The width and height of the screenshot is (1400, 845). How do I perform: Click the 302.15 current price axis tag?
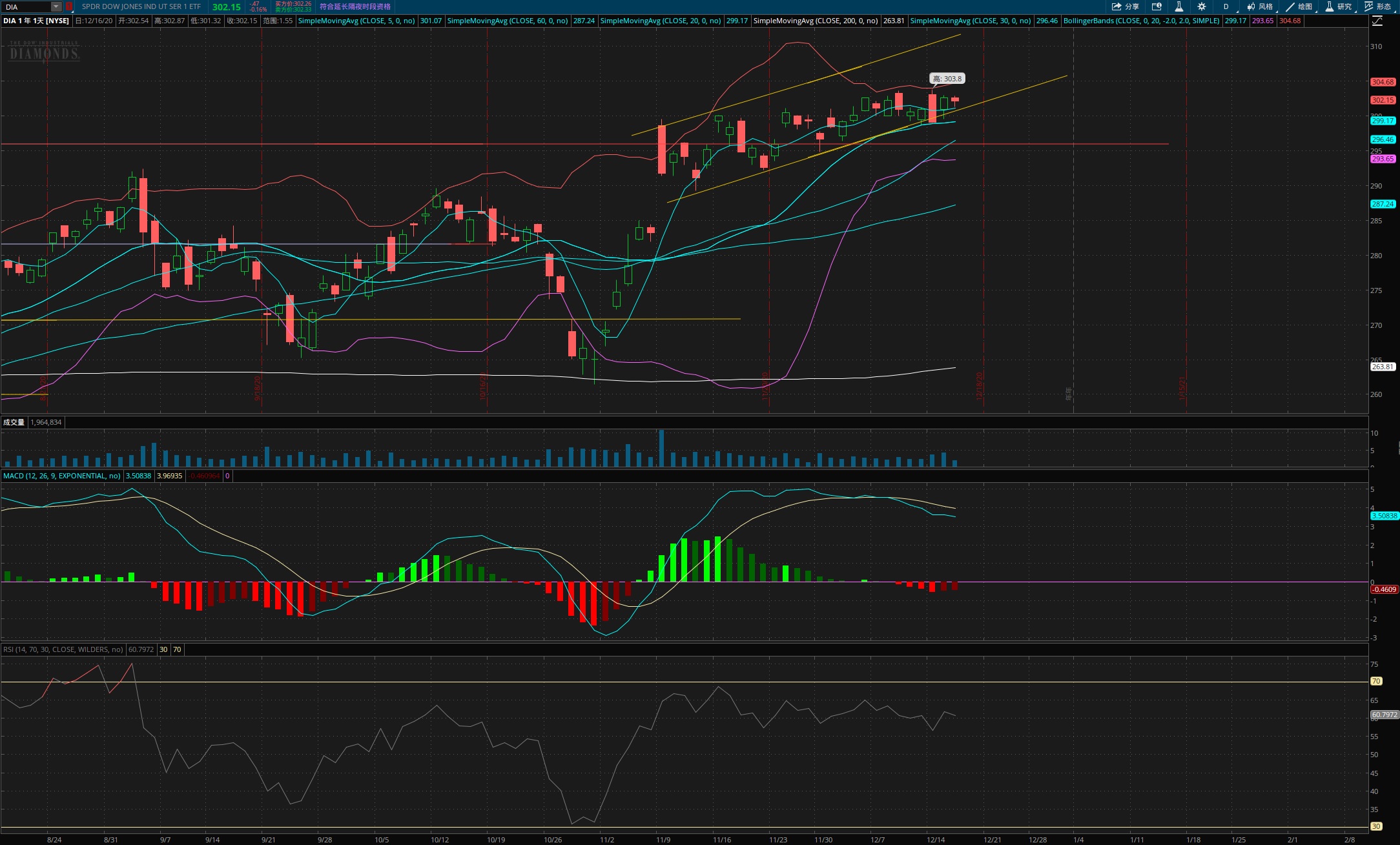(1383, 100)
